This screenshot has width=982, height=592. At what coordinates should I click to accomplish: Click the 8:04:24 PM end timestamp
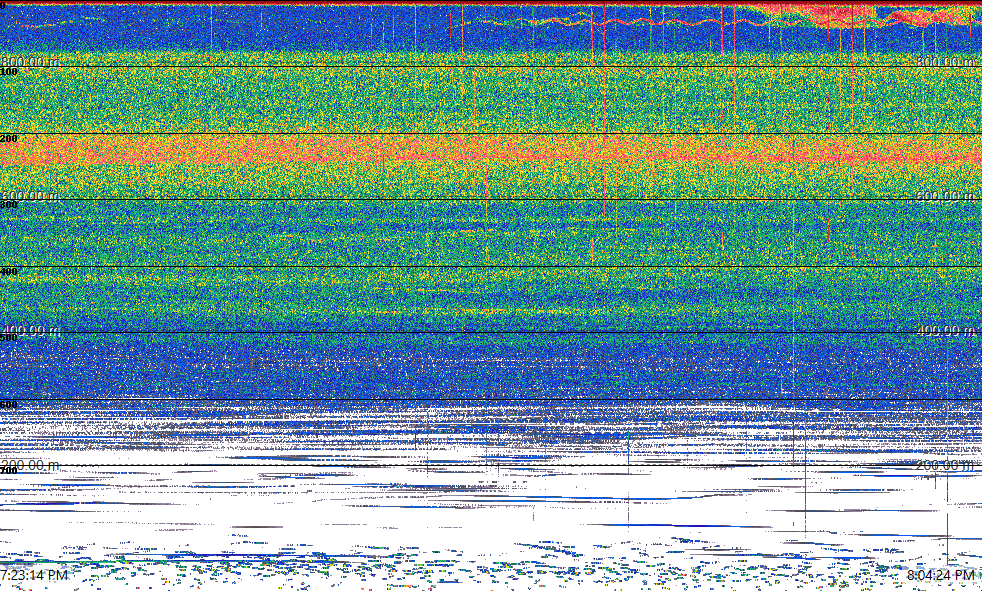coord(941,574)
